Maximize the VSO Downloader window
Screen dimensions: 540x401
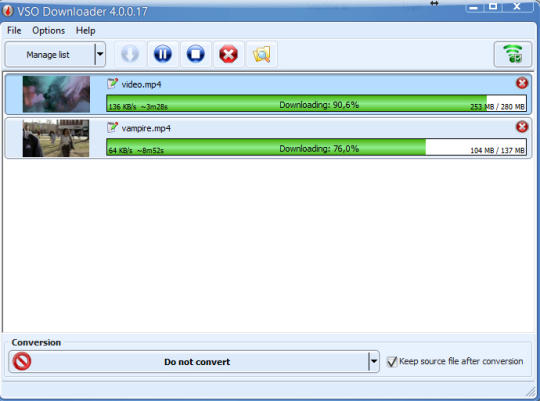click(493, 7)
